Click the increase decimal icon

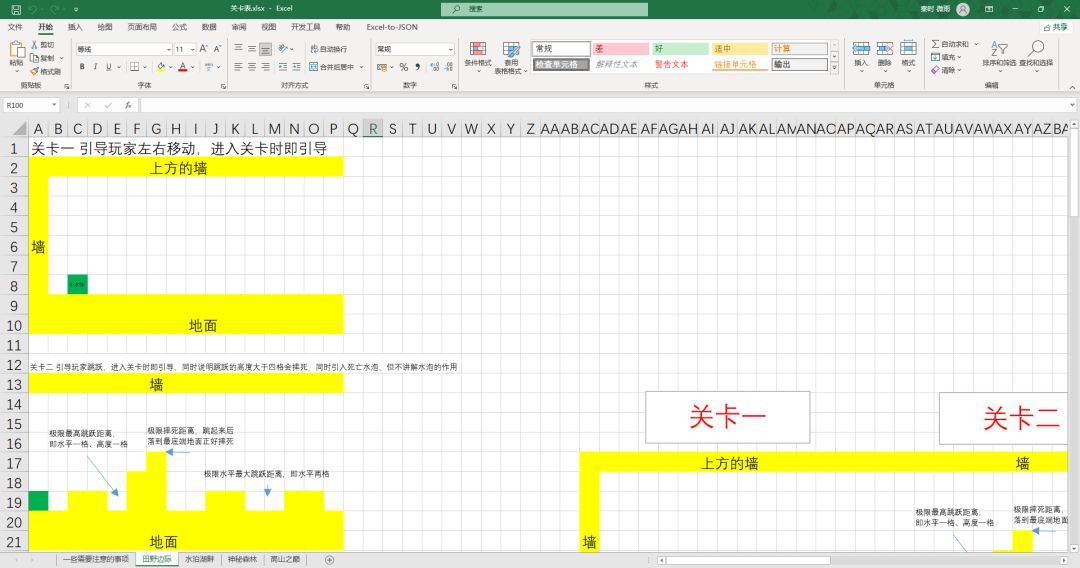point(435,67)
